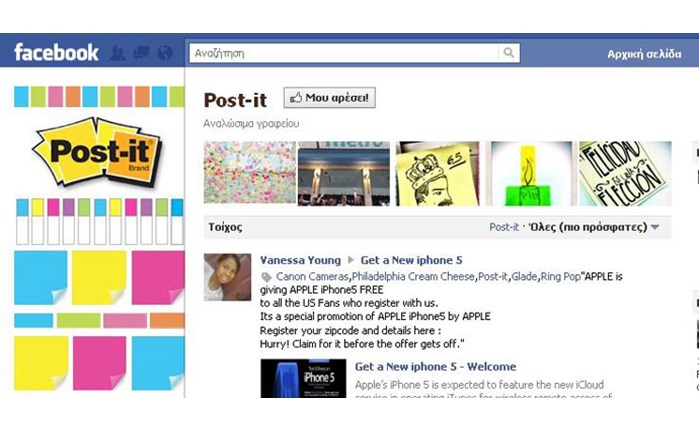Filter wall by Post-it posts
699x430 pixels.
[x=504, y=227]
